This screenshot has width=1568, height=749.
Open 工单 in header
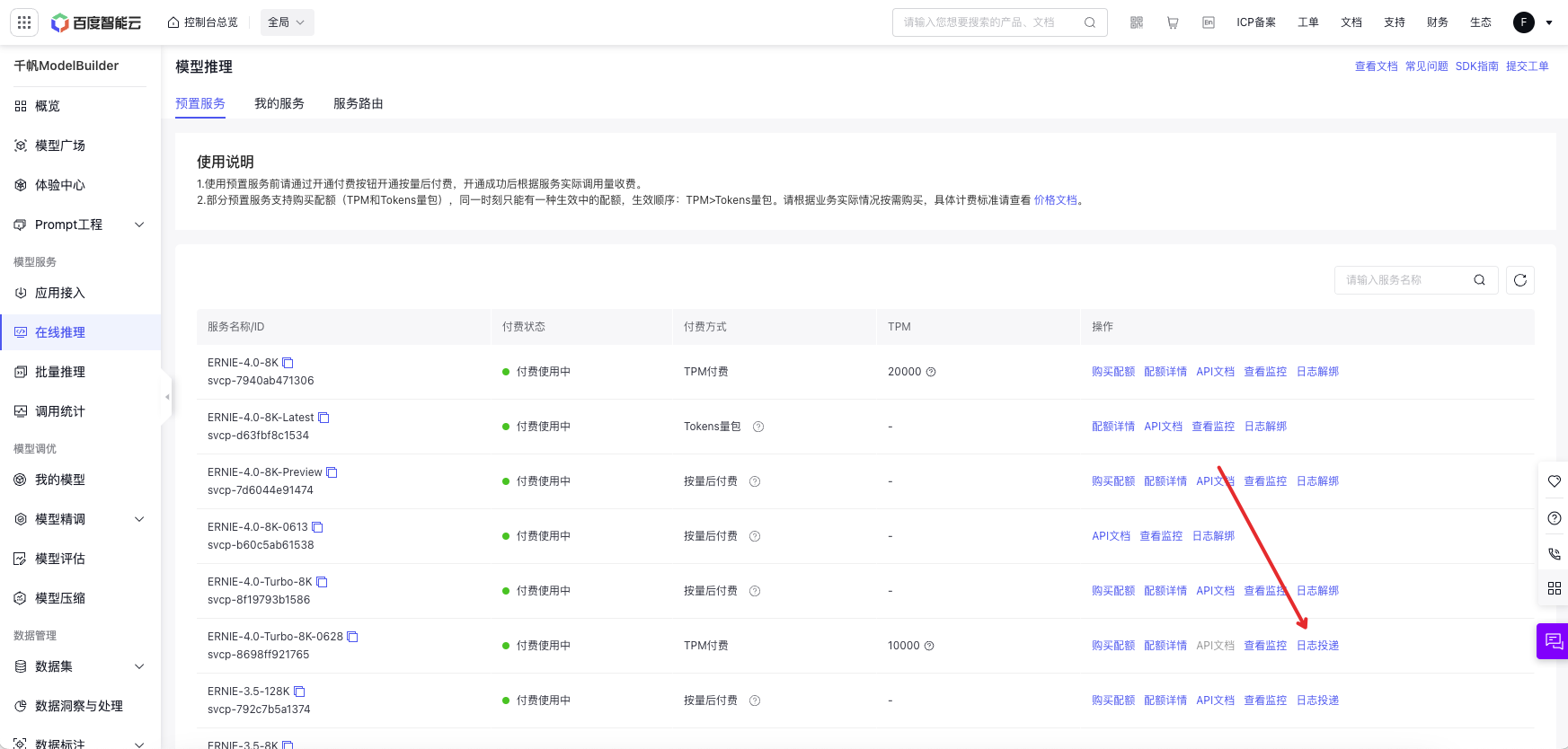[x=1308, y=22]
